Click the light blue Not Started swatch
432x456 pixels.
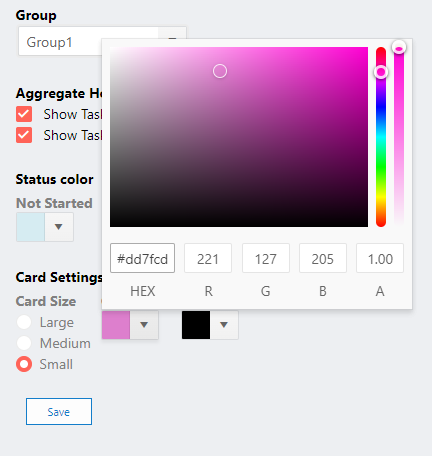[x=30, y=227]
